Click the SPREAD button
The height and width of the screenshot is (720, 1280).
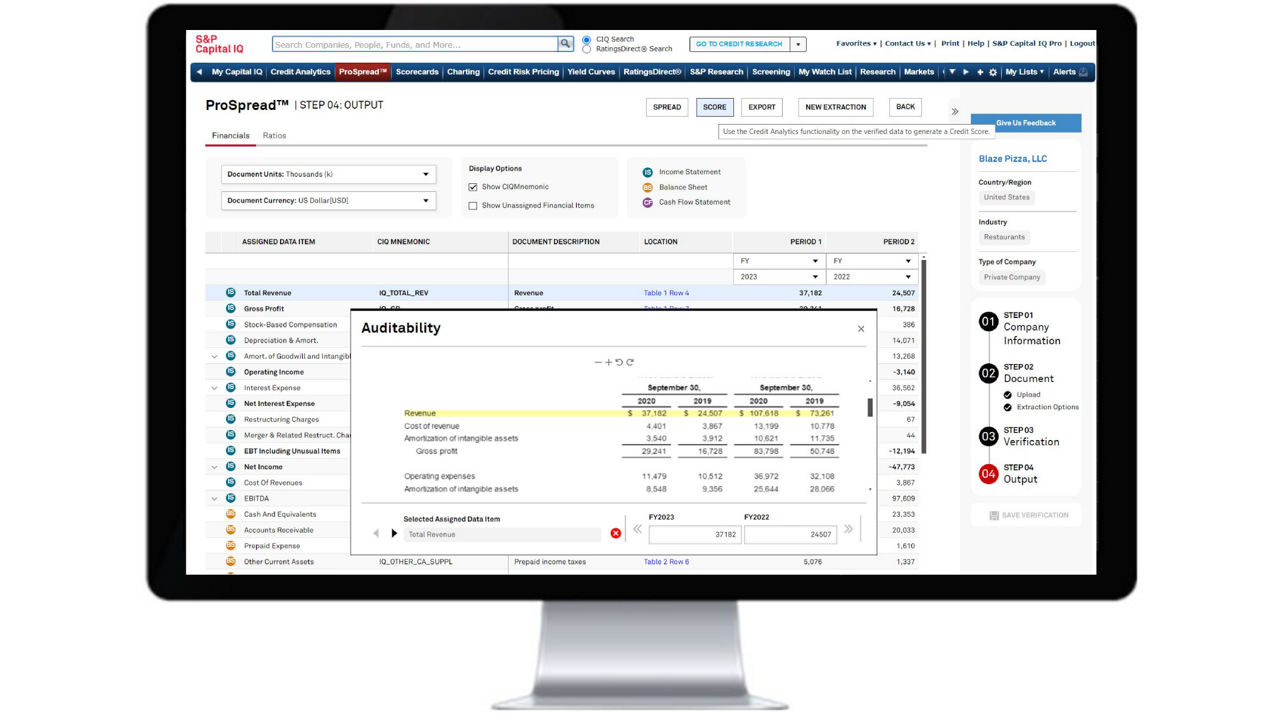[667, 107]
